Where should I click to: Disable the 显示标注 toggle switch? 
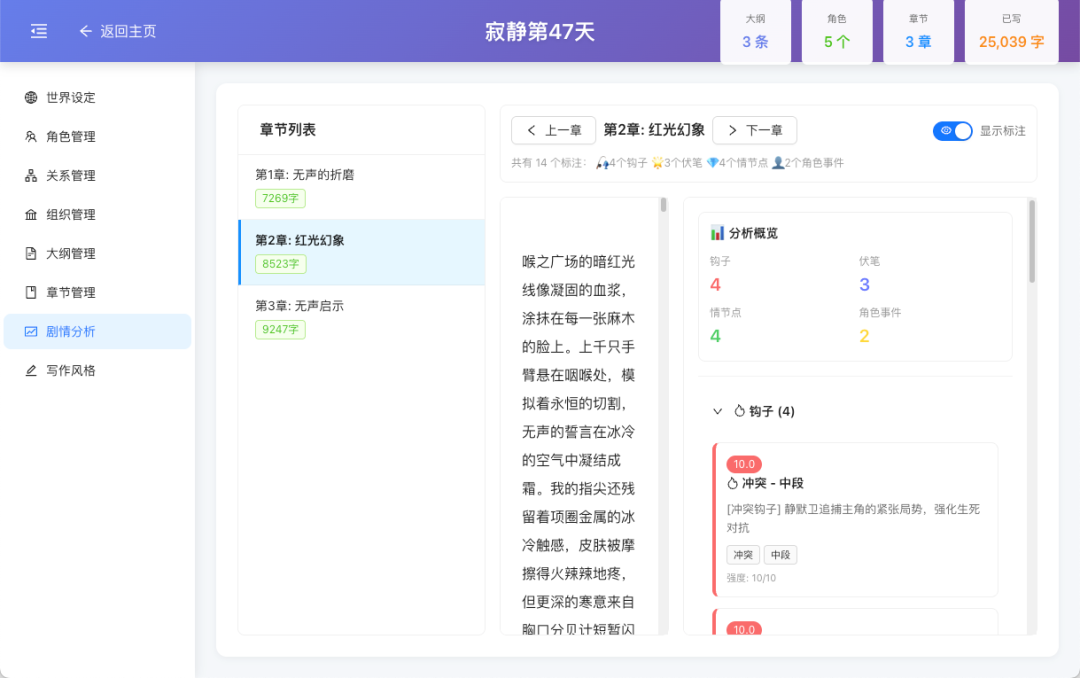pos(952,130)
